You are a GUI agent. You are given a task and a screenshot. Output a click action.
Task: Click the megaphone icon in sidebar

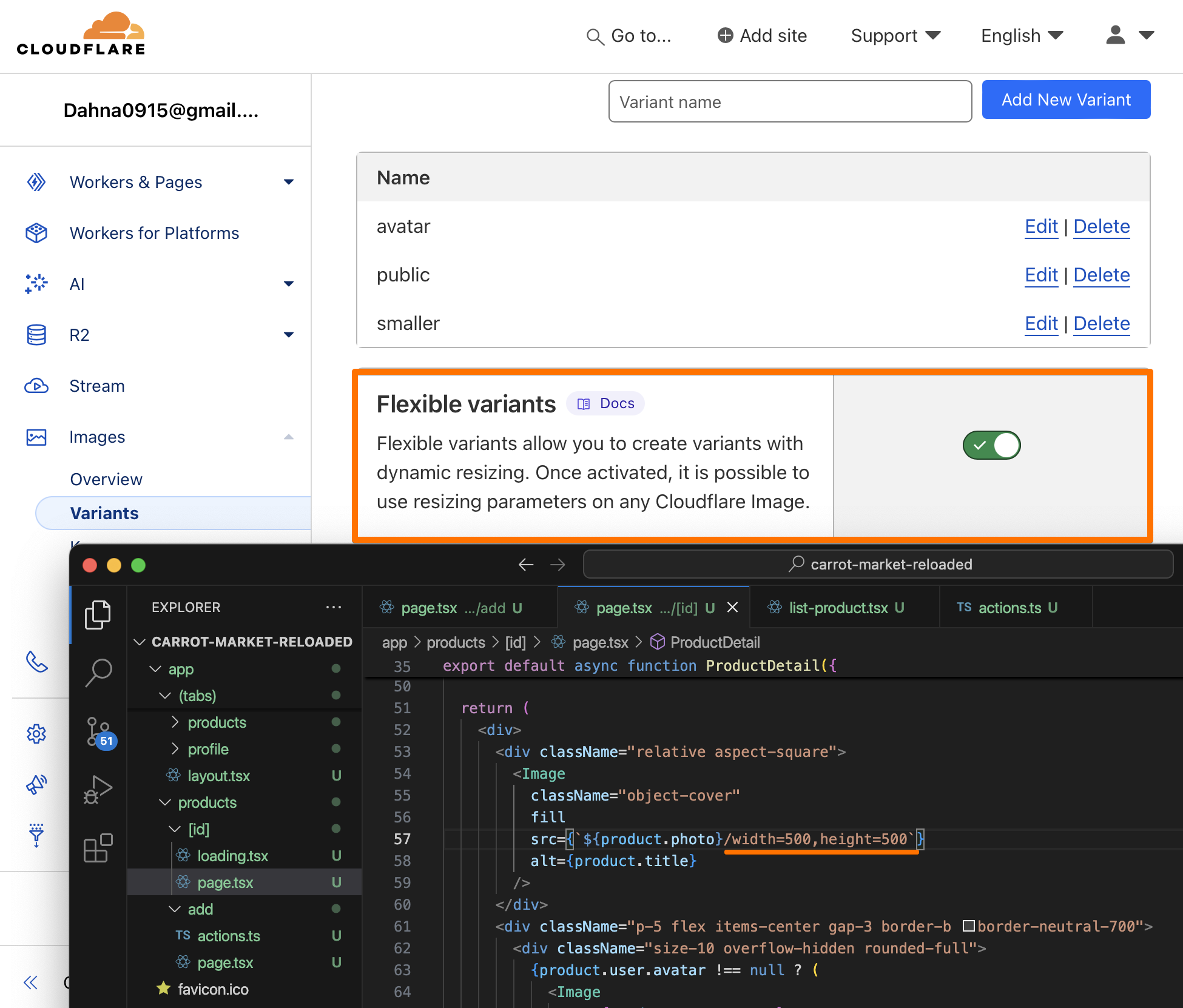[36, 785]
